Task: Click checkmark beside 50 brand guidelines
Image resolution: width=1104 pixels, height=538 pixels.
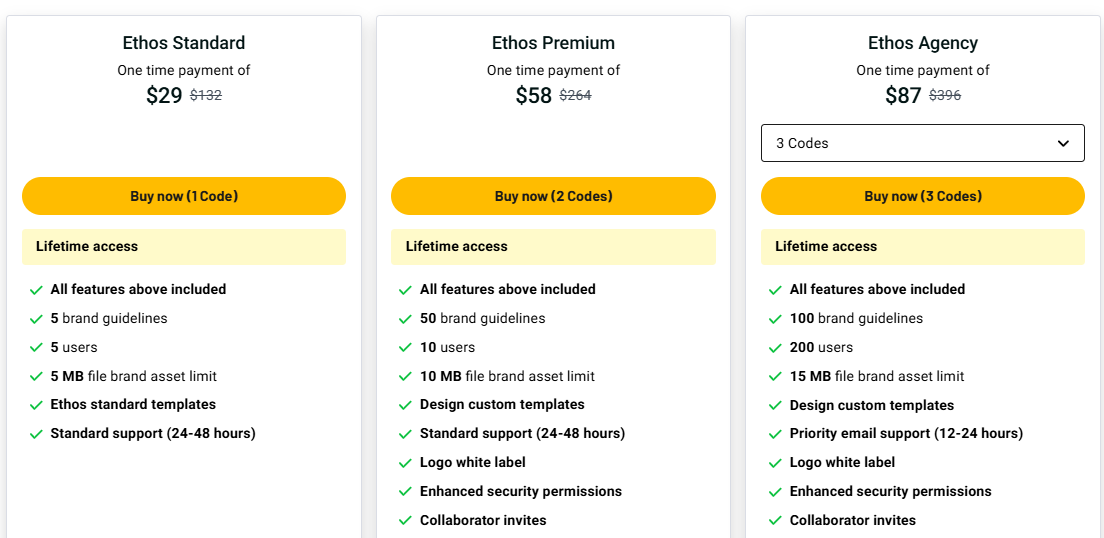Action: click(405, 319)
